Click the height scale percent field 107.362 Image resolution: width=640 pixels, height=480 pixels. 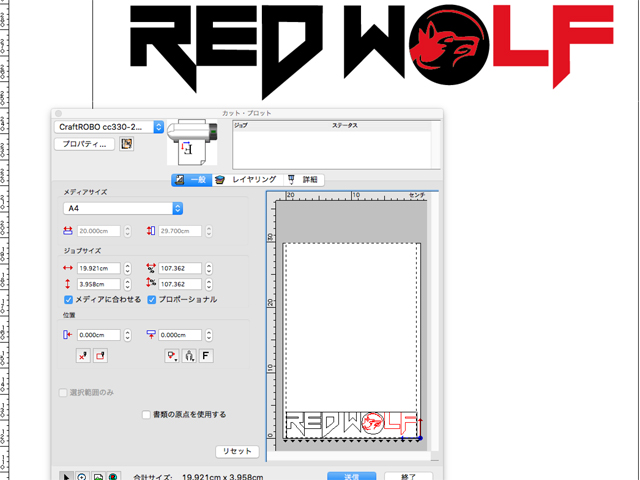pyautogui.click(x=180, y=284)
